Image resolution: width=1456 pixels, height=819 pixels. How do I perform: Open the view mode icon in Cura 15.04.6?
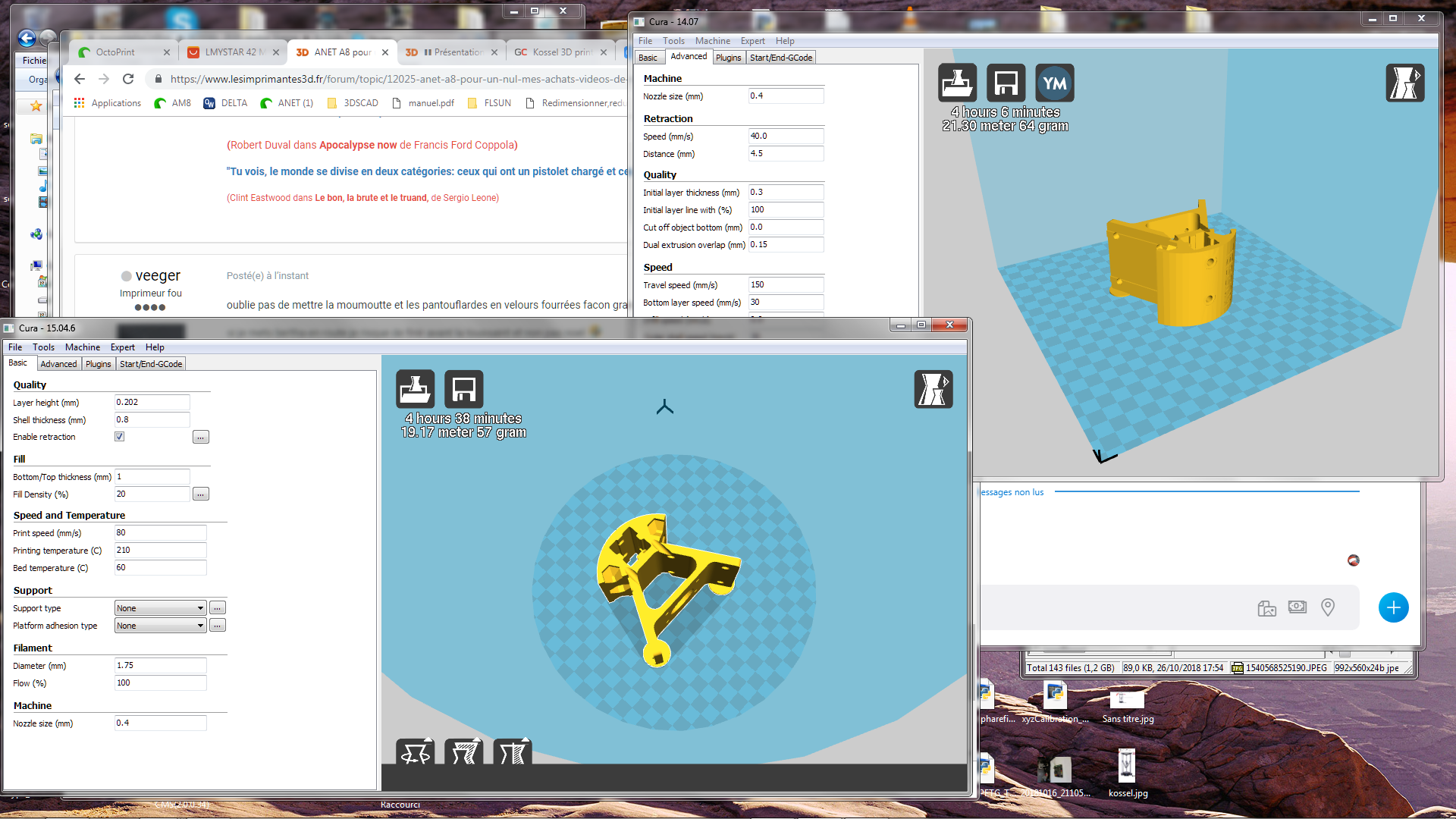point(934,389)
